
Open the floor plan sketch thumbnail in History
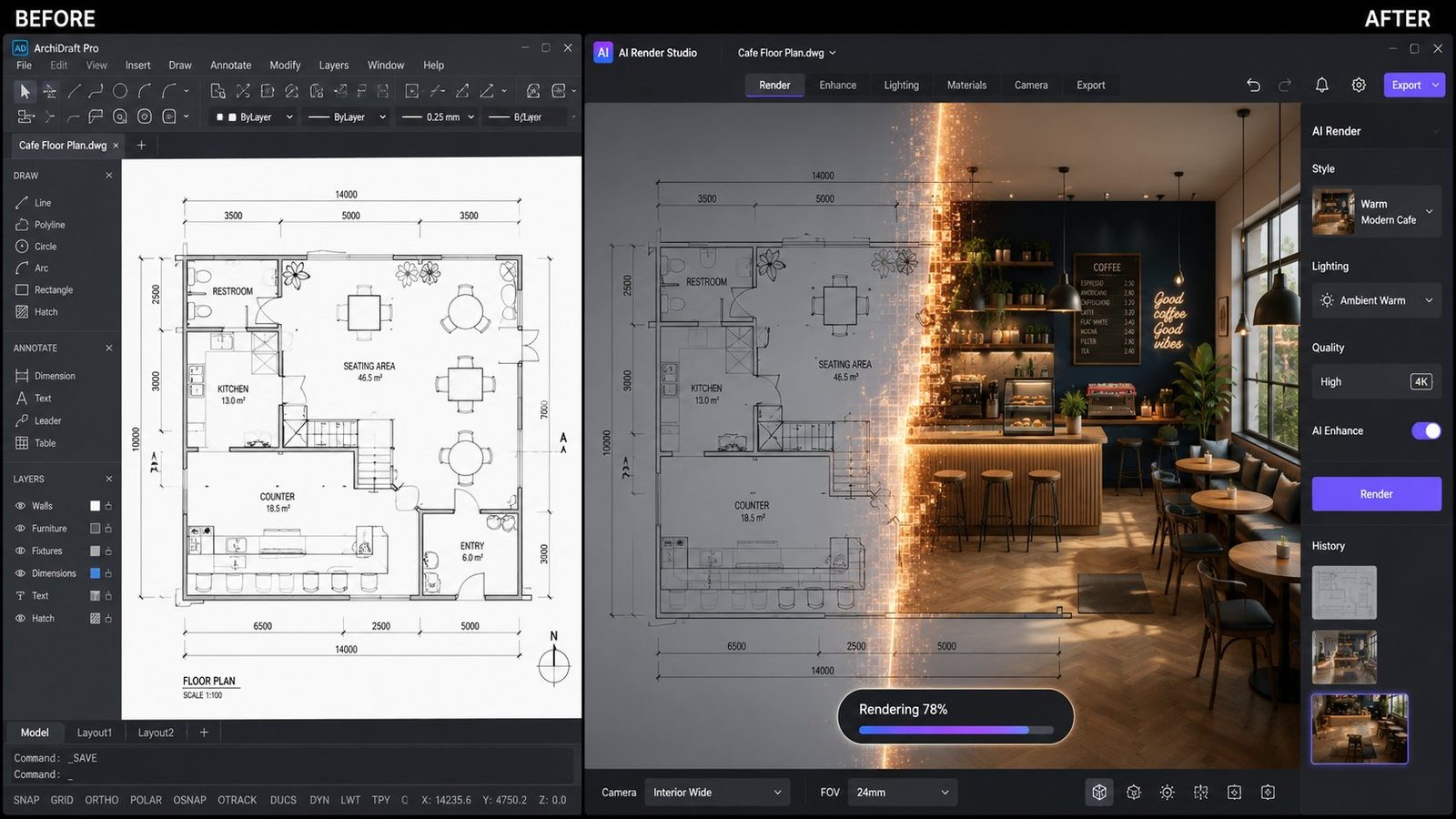1344,592
